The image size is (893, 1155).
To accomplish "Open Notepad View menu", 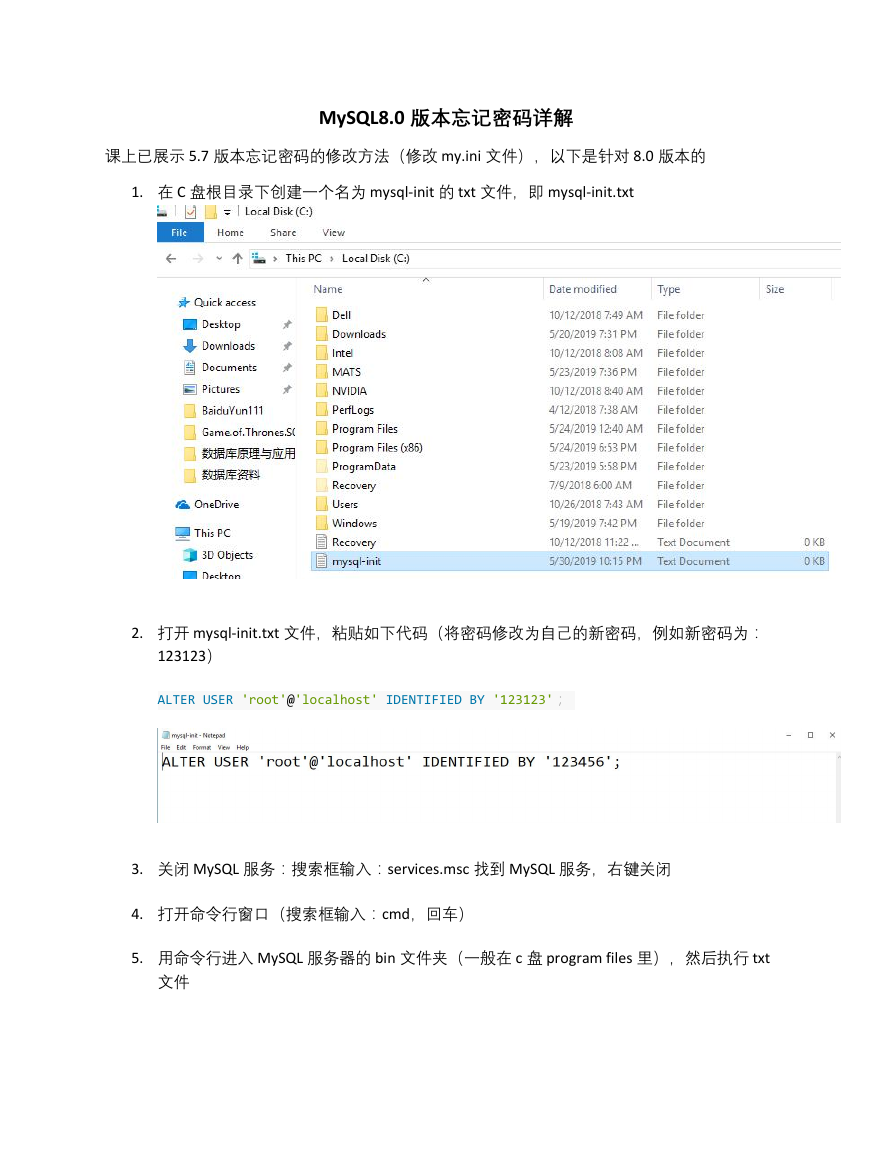I will (x=224, y=748).
